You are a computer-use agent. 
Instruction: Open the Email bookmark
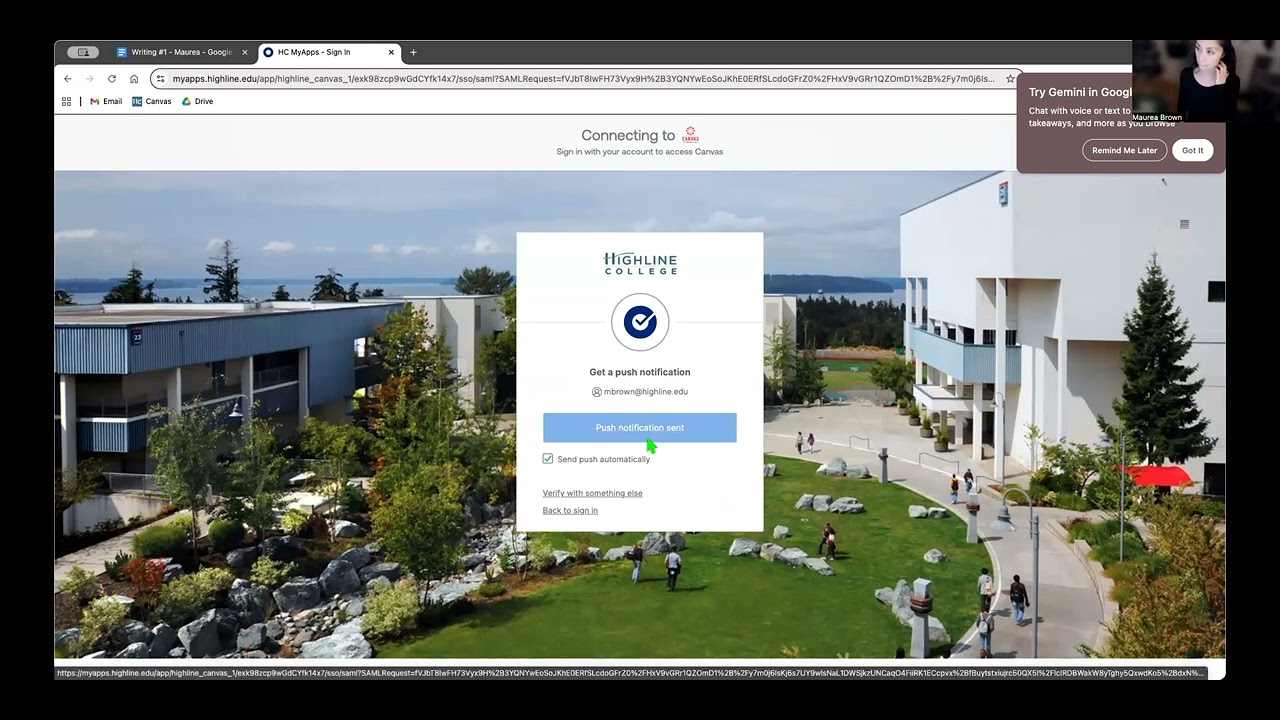click(106, 101)
